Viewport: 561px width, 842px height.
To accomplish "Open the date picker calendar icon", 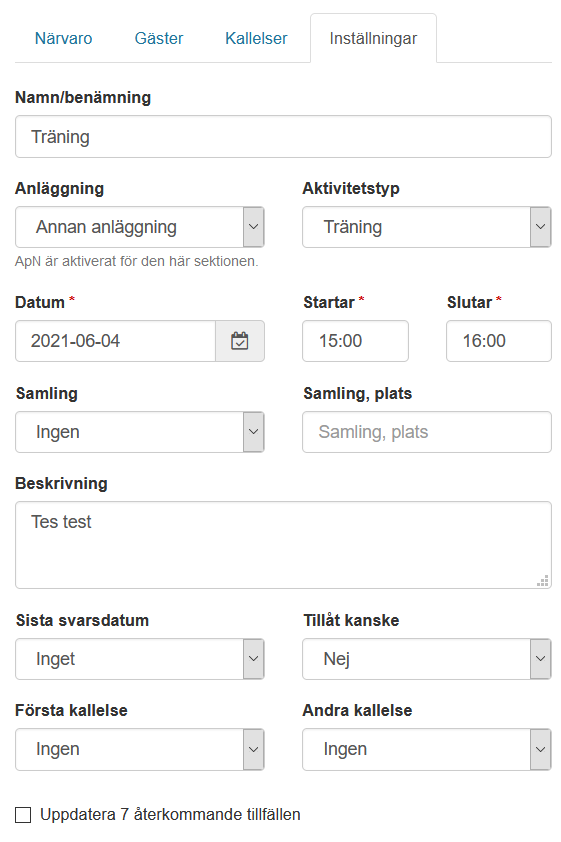I will pyautogui.click(x=239, y=341).
